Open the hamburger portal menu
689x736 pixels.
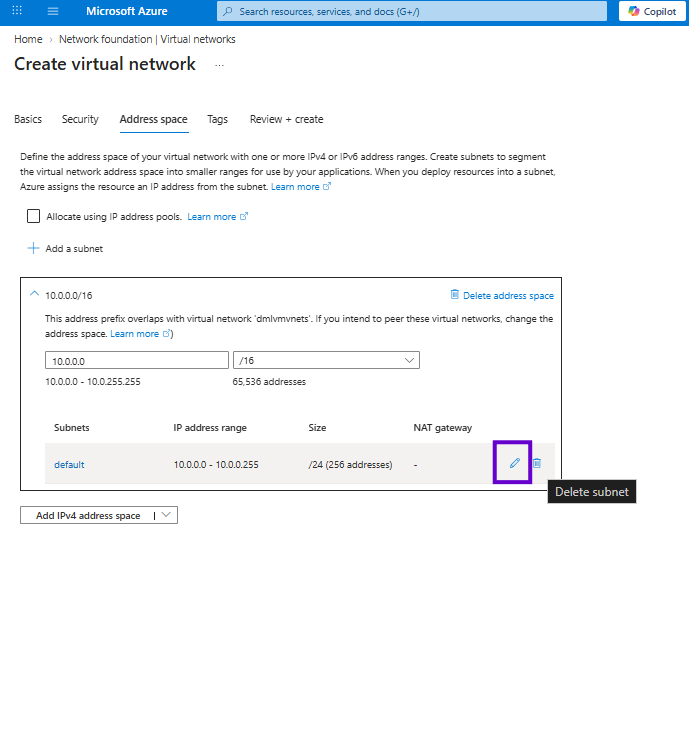(53, 11)
